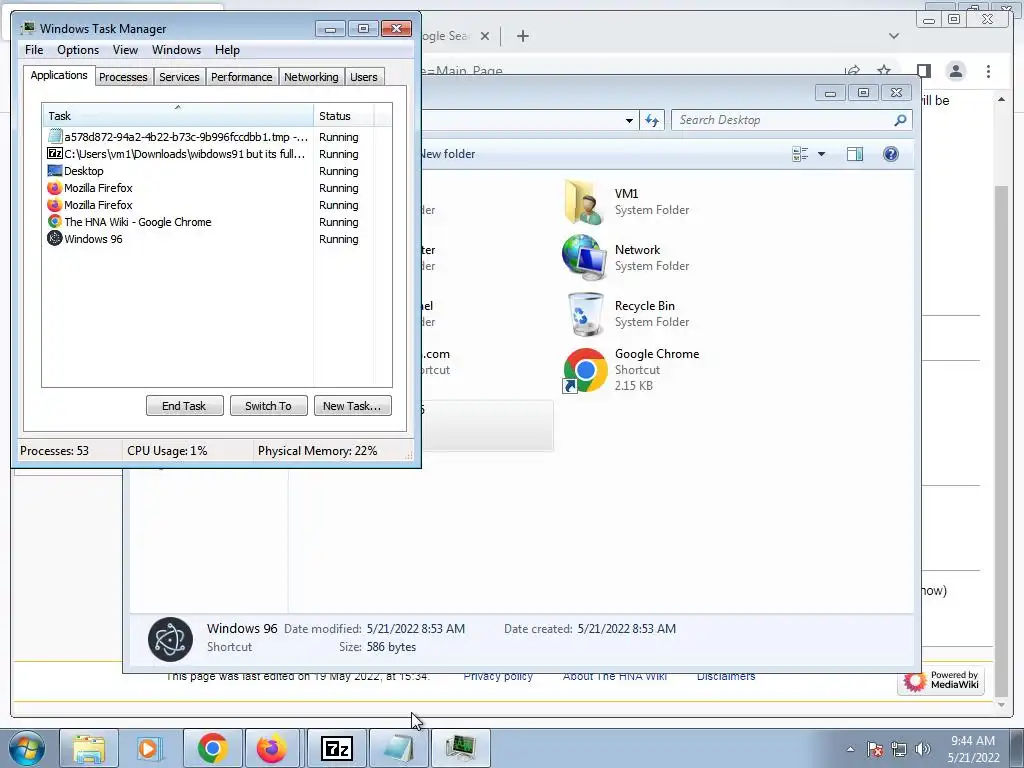Activate the 7-Zip taskbar button
Image resolution: width=1024 pixels, height=768 pixels.
tap(337, 748)
